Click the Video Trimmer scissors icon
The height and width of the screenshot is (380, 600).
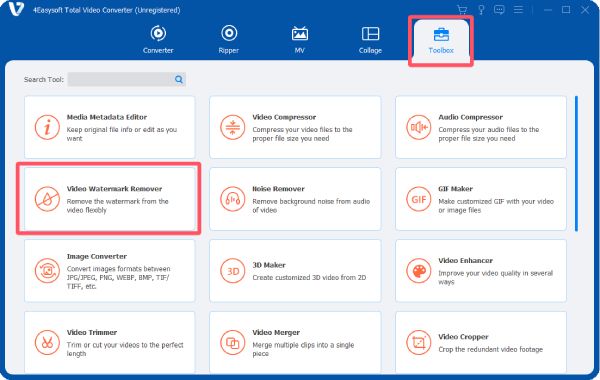click(x=47, y=342)
